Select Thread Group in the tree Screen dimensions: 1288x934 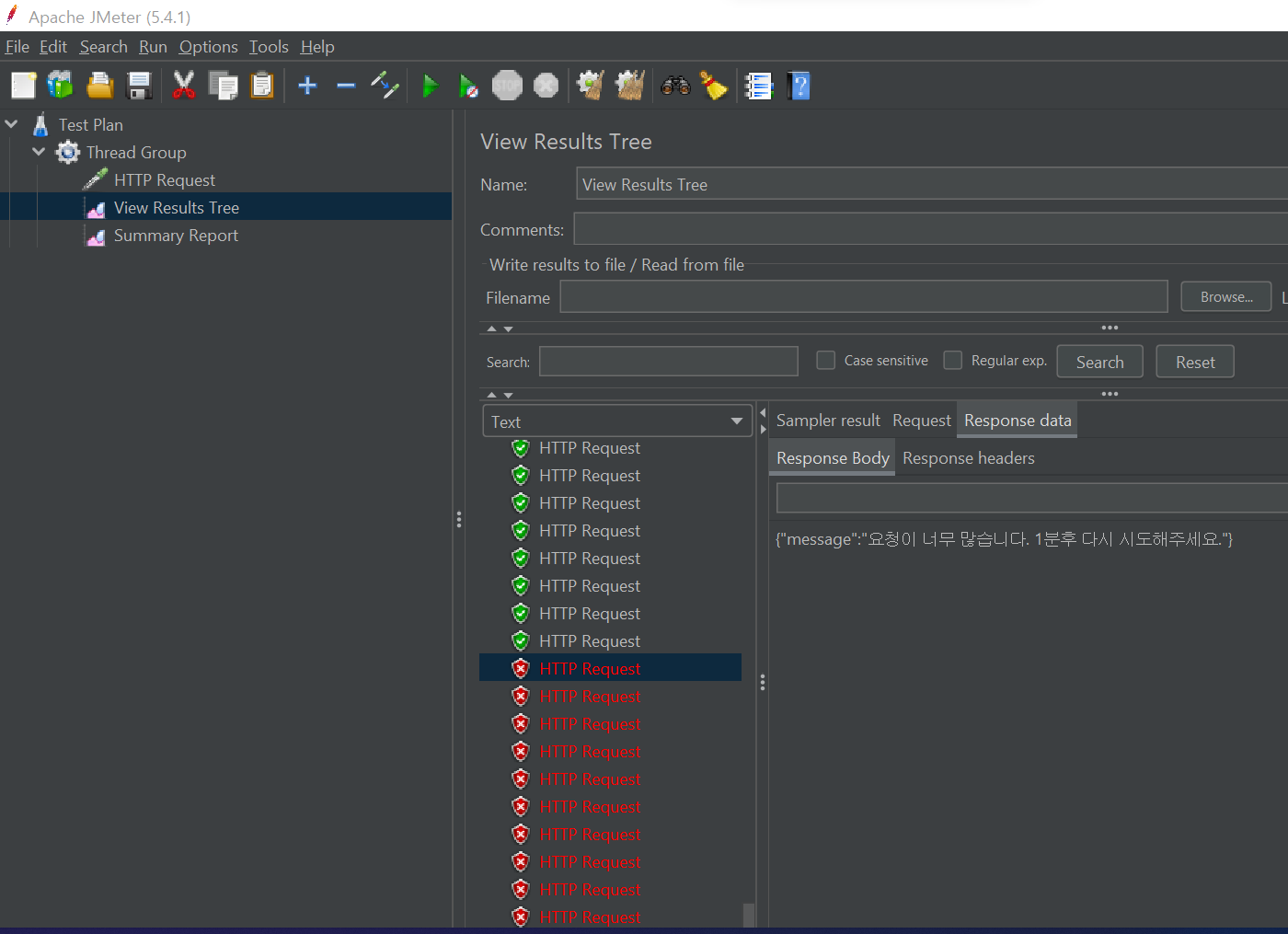coord(136,153)
